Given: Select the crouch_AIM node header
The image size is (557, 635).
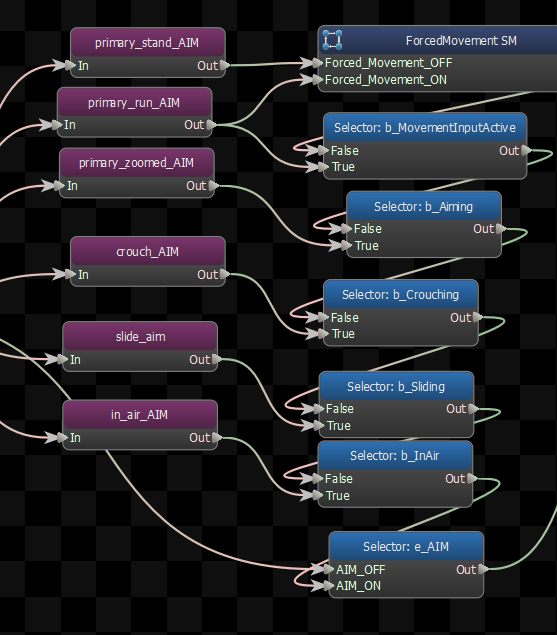Looking at the screenshot, I should (x=147, y=251).
